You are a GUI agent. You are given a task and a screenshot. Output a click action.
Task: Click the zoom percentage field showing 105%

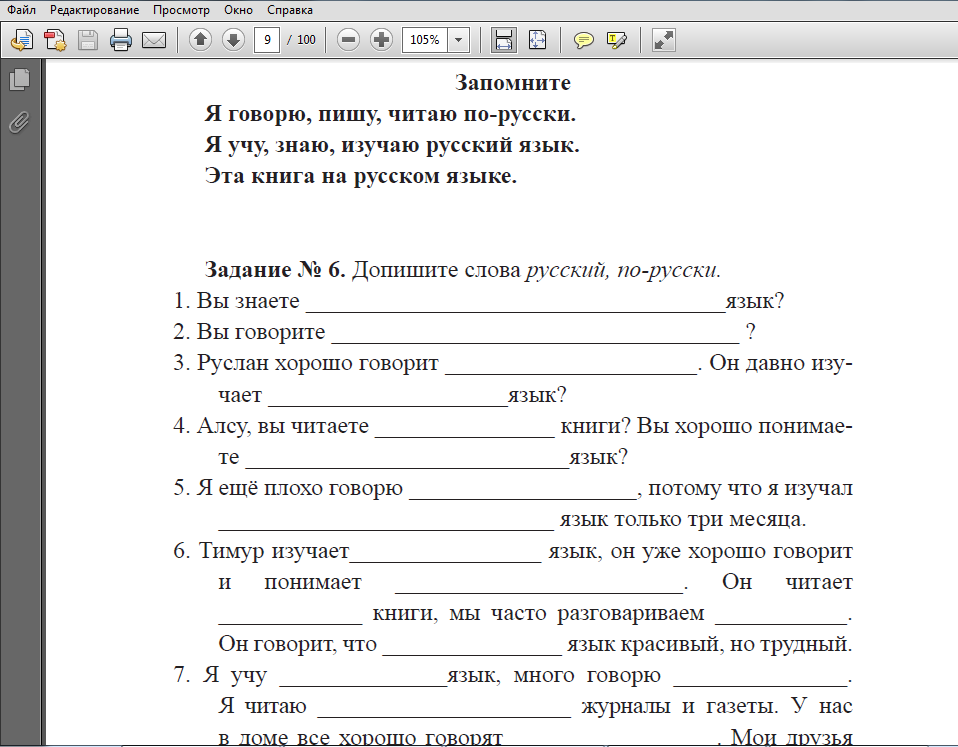pos(425,40)
